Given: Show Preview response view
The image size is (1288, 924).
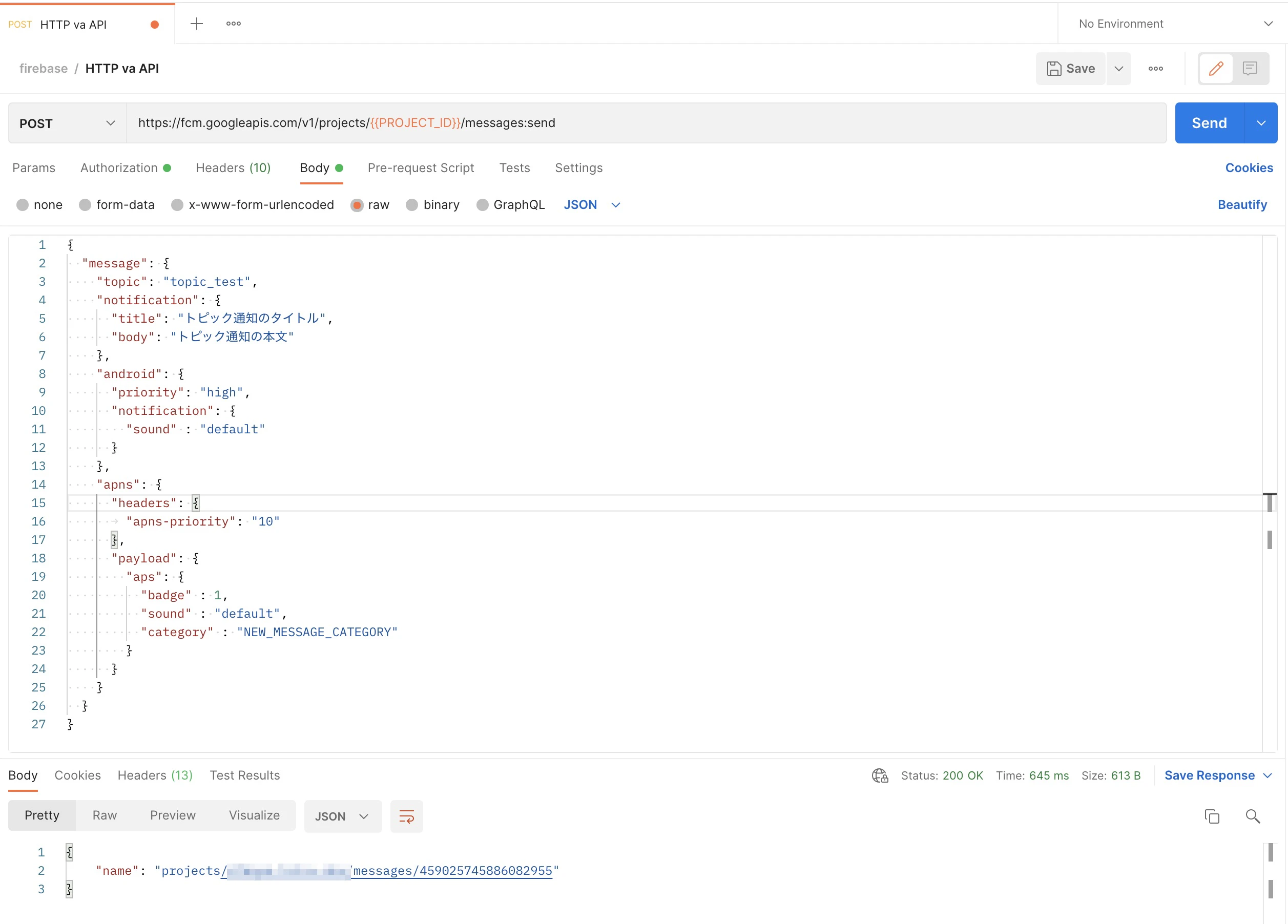Looking at the screenshot, I should tap(173, 815).
